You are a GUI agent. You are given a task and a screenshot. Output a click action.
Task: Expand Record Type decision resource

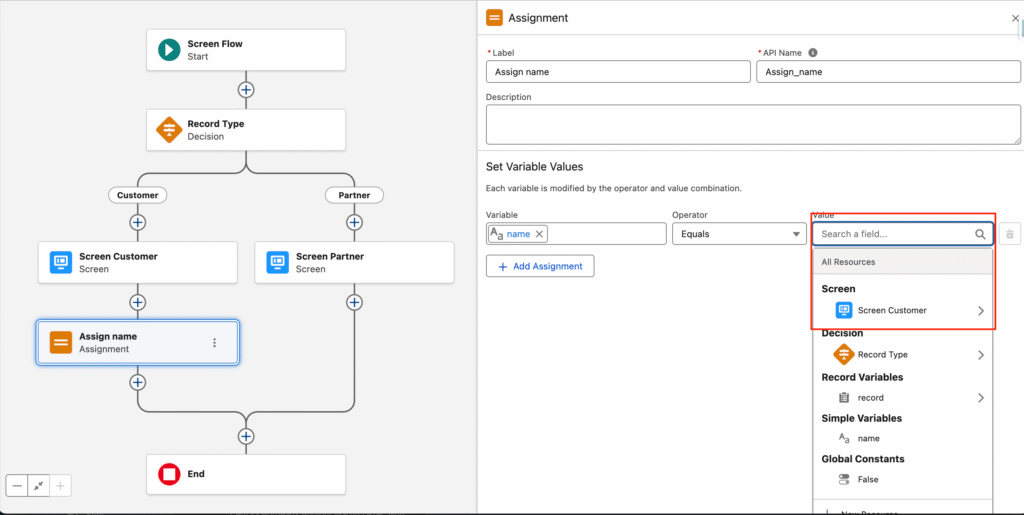[980, 355]
